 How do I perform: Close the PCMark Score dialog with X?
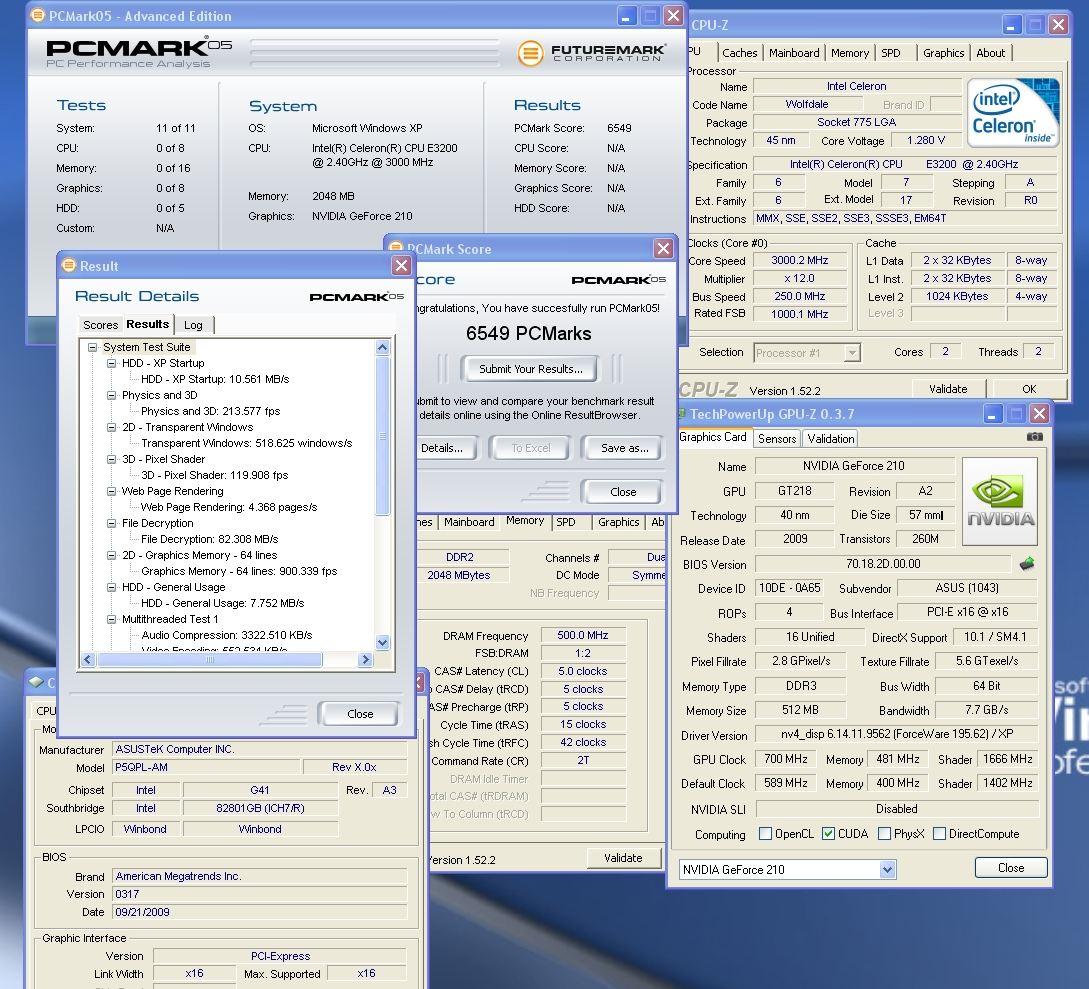663,248
